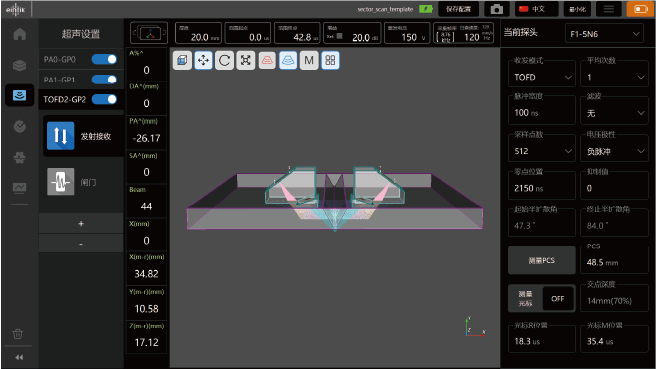
Task: Click the plus add-group button
Action: pos(81,223)
